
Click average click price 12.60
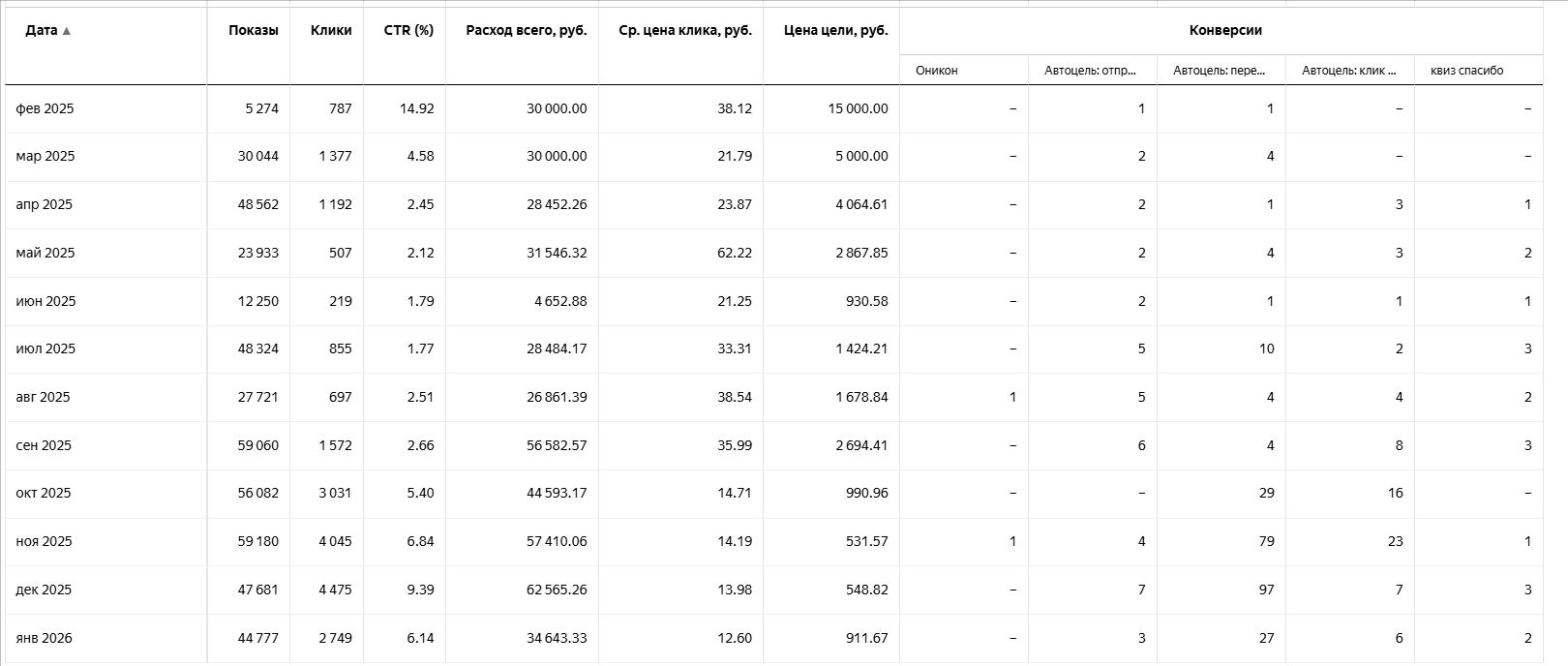(x=735, y=638)
